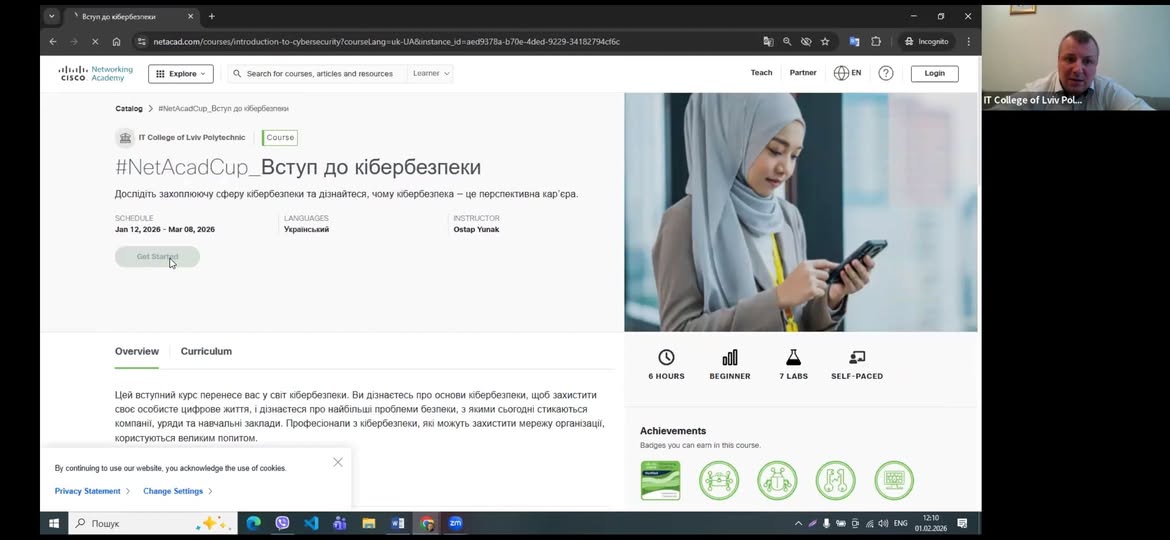Click the globe language icon
The width and height of the screenshot is (1170, 540).
pyautogui.click(x=841, y=73)
